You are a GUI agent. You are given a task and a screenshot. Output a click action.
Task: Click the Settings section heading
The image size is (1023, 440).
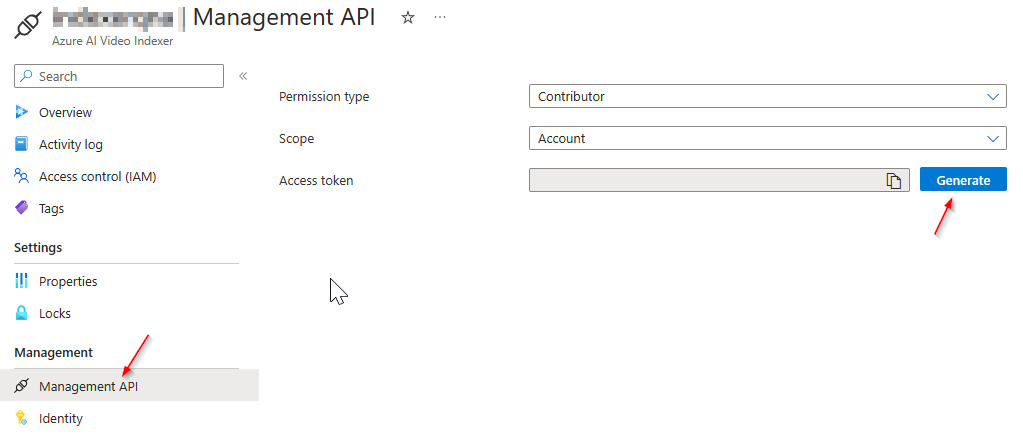coord(38,247)
